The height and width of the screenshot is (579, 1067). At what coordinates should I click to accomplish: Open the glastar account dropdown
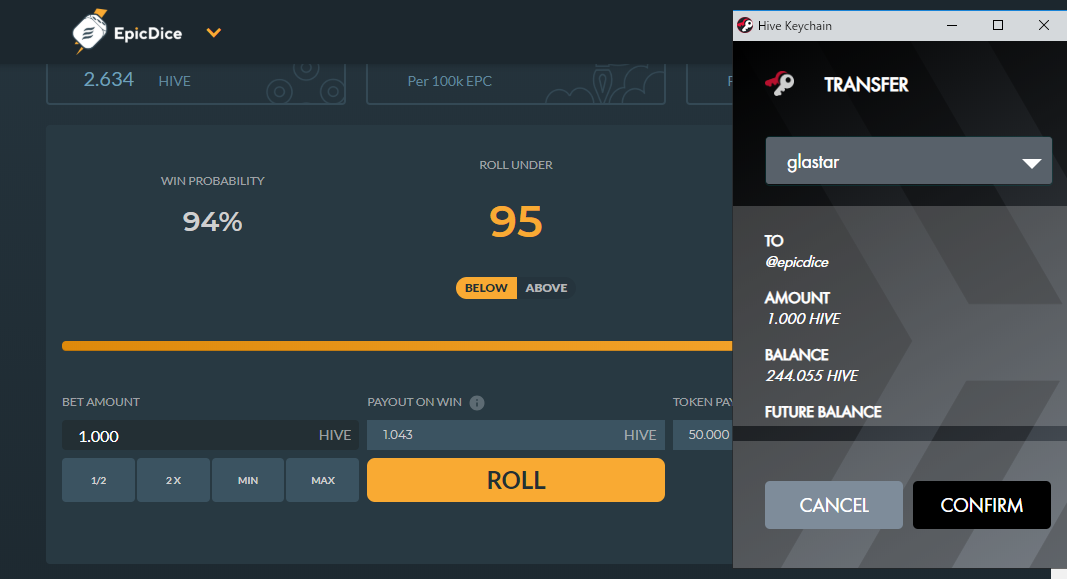click(x=908, y=162)
